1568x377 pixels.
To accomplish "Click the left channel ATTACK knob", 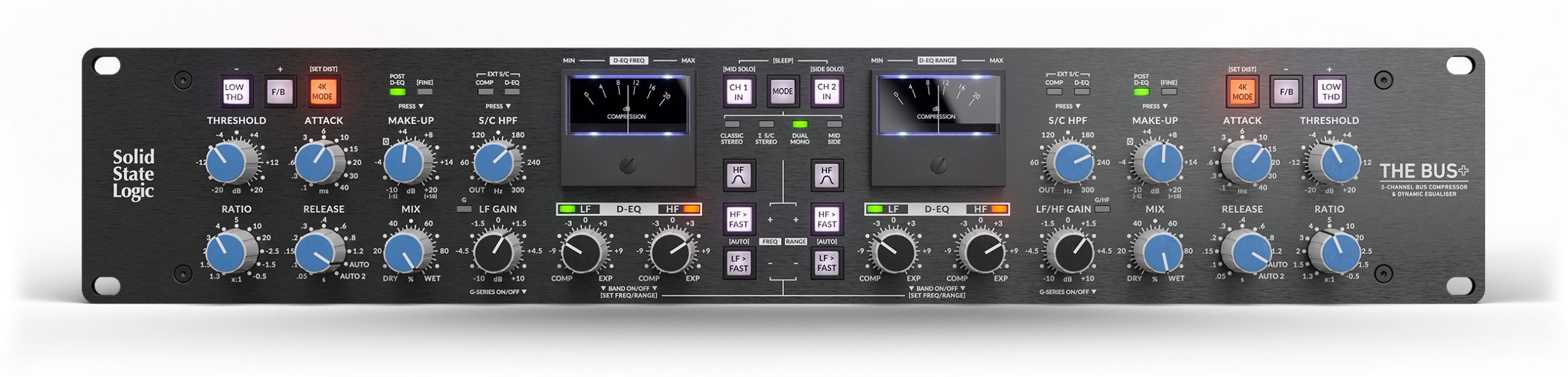I will (317, 163).
